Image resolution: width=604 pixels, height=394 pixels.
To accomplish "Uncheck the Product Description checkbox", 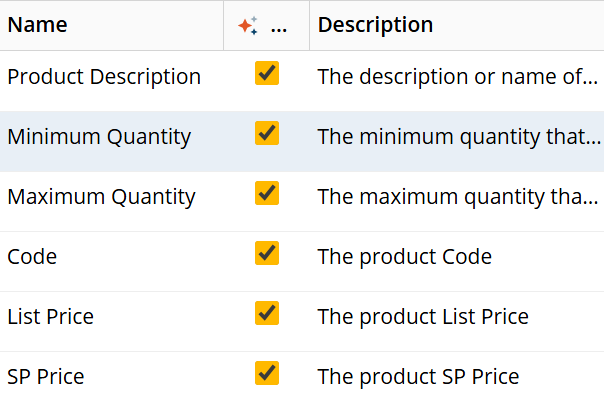I will point(267,73).
